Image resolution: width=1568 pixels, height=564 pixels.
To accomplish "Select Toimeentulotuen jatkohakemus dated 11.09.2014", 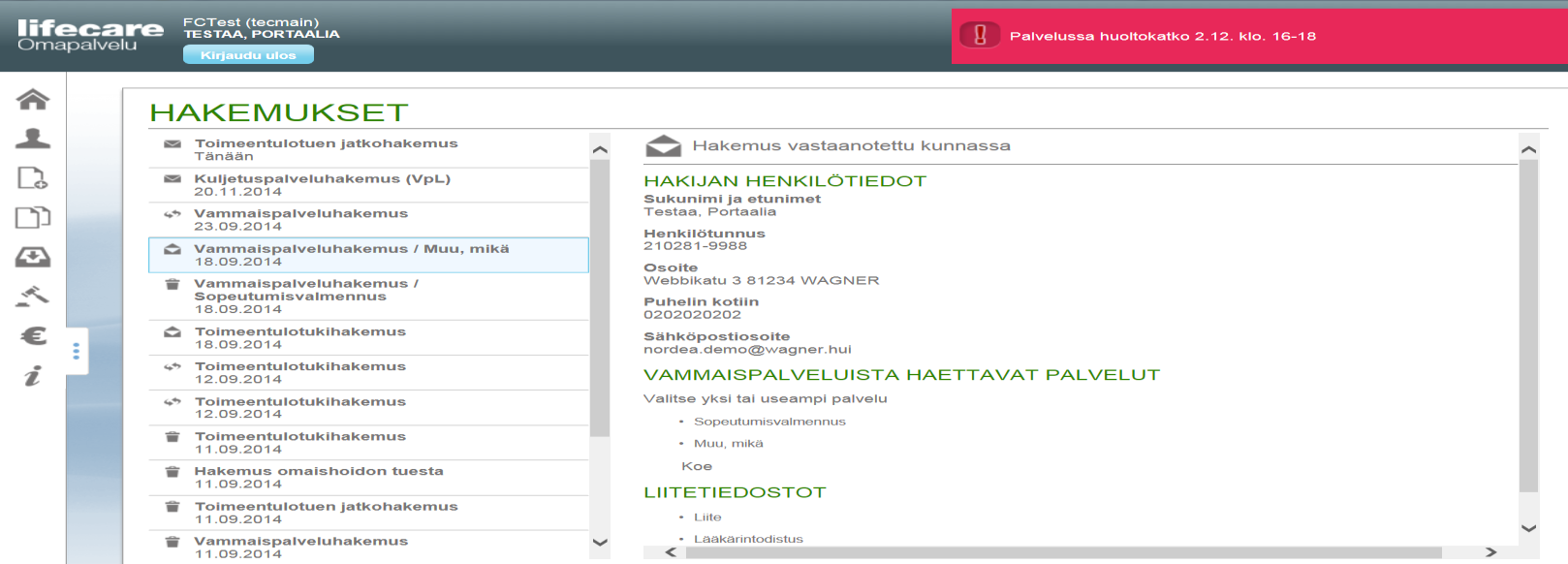I will [368, 513].
